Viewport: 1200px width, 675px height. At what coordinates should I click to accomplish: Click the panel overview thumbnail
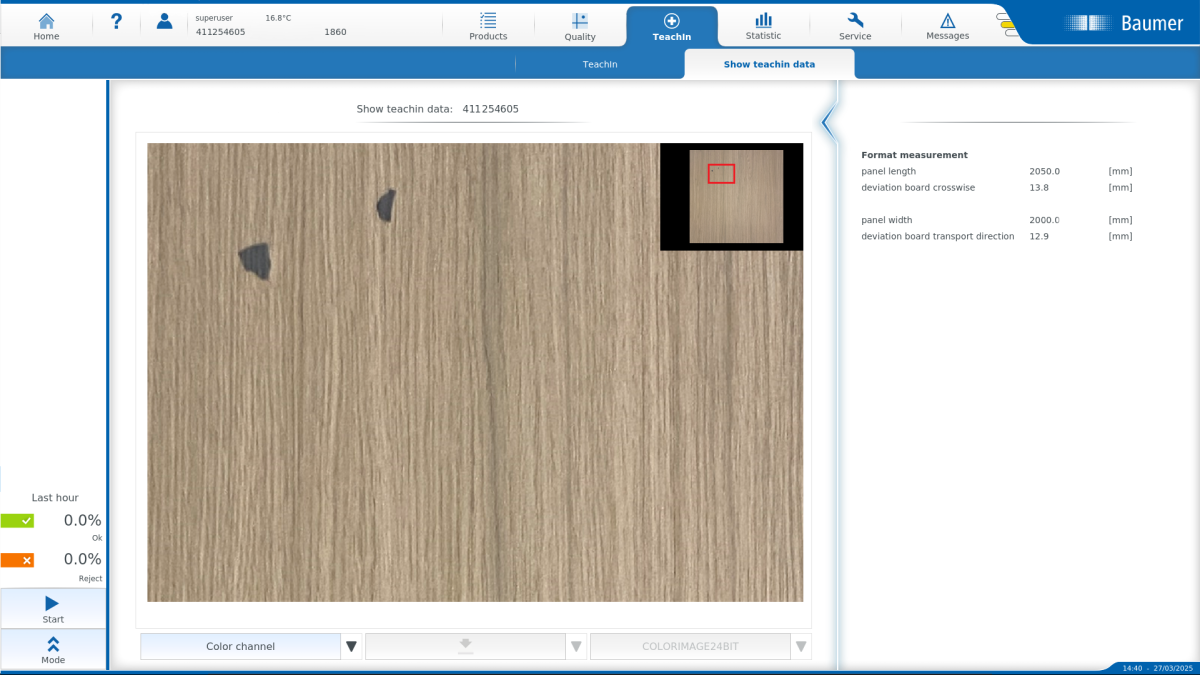point(736,196)
